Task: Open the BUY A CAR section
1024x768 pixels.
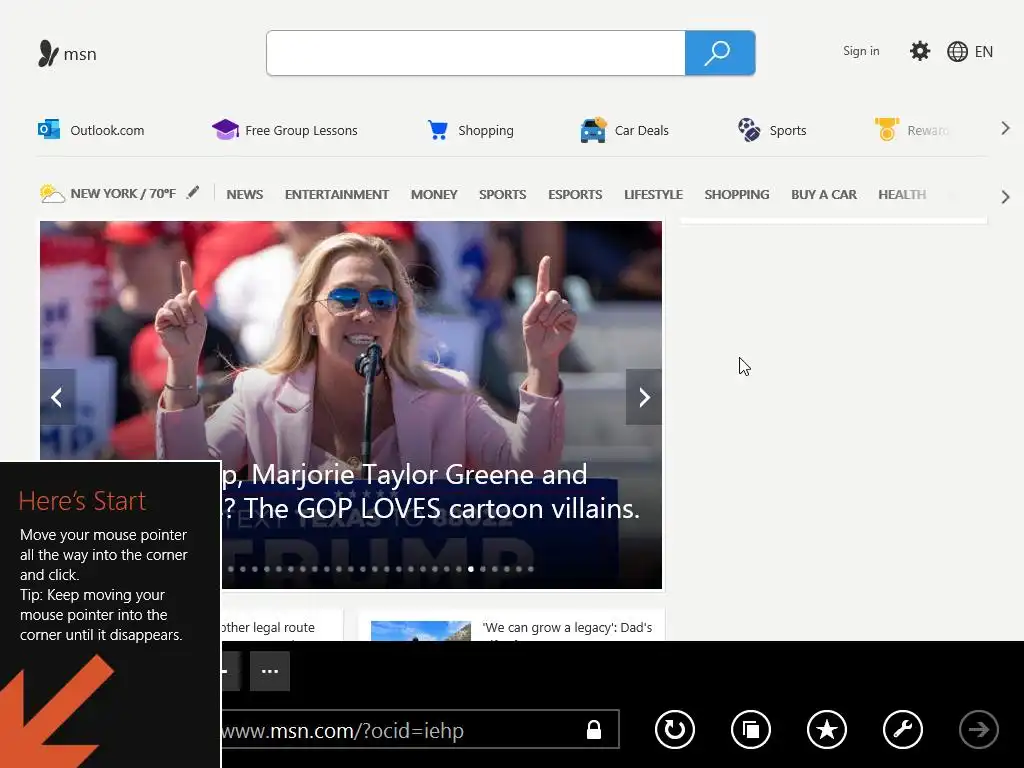Action: tap(824, 195)
